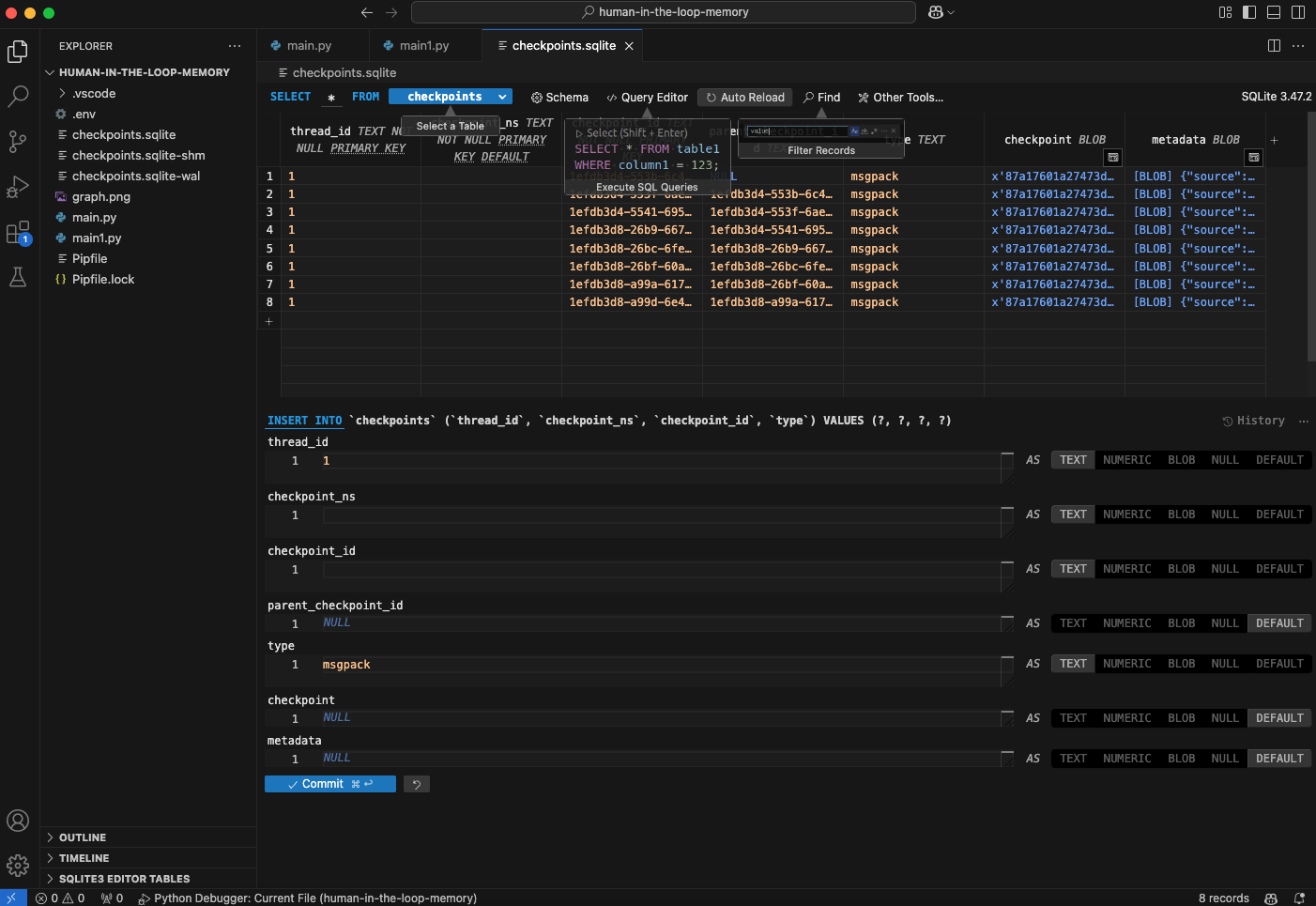Set parent_checkpoint_id type to TEXT
Image resolution: width=1316 pixels, height=906 pixels.
tap(1073, 623)
